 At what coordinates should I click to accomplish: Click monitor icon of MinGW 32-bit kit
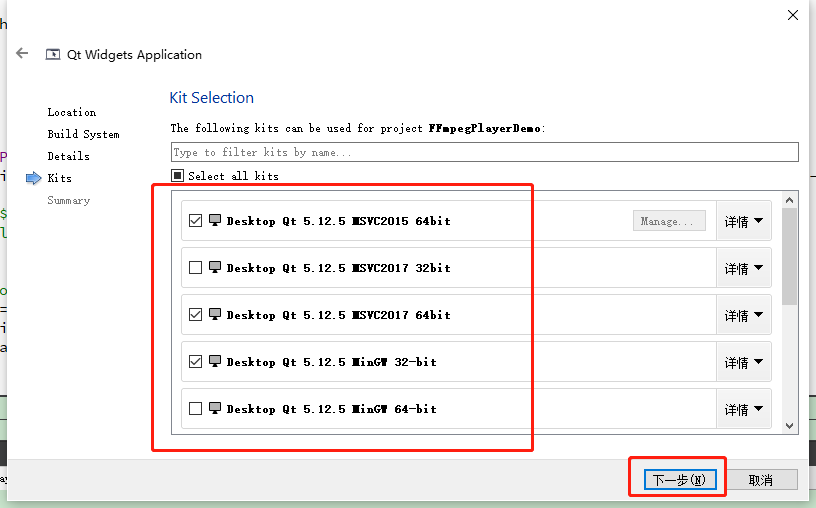pyautogui.click(x=215, y=362)
